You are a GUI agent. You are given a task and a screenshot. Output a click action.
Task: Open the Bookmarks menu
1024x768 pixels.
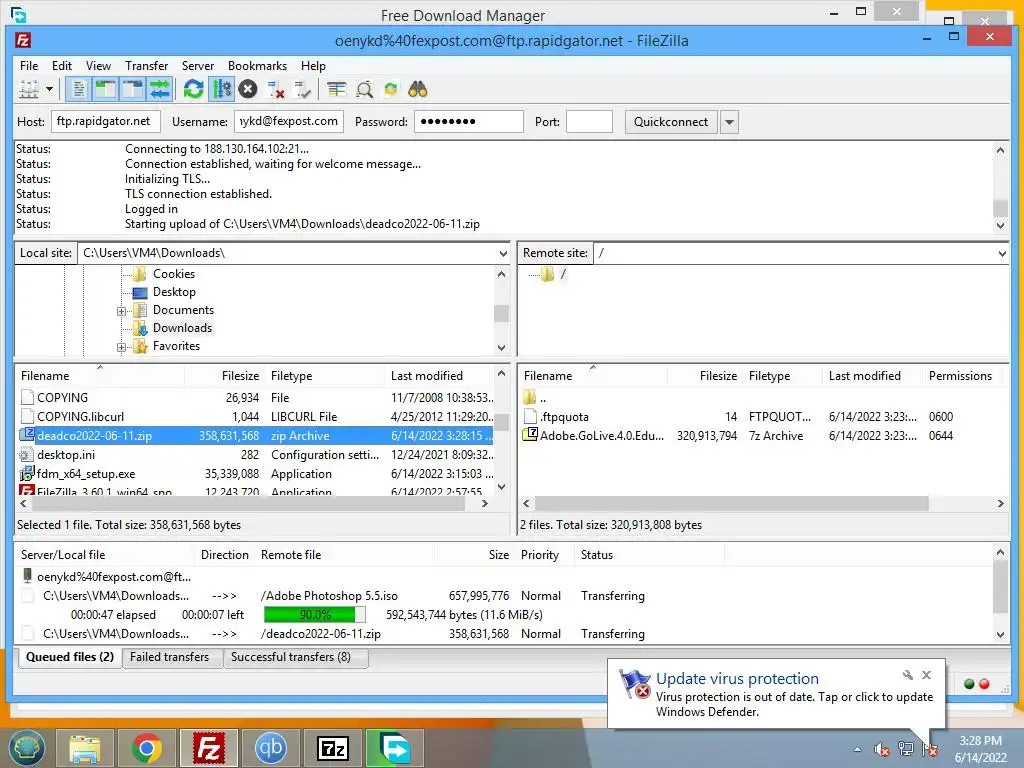[x=257, y=65]
